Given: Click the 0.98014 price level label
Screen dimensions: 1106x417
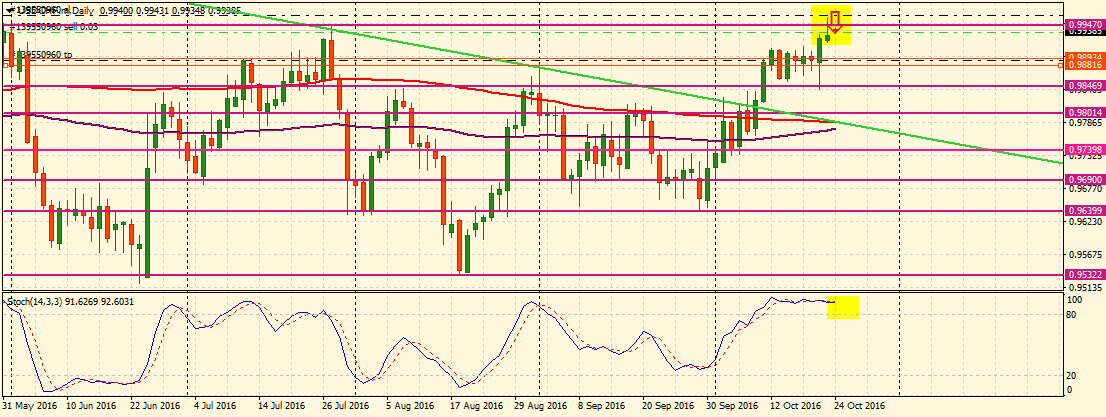Looking at the screenshot, I should (x=1086, y=112).
